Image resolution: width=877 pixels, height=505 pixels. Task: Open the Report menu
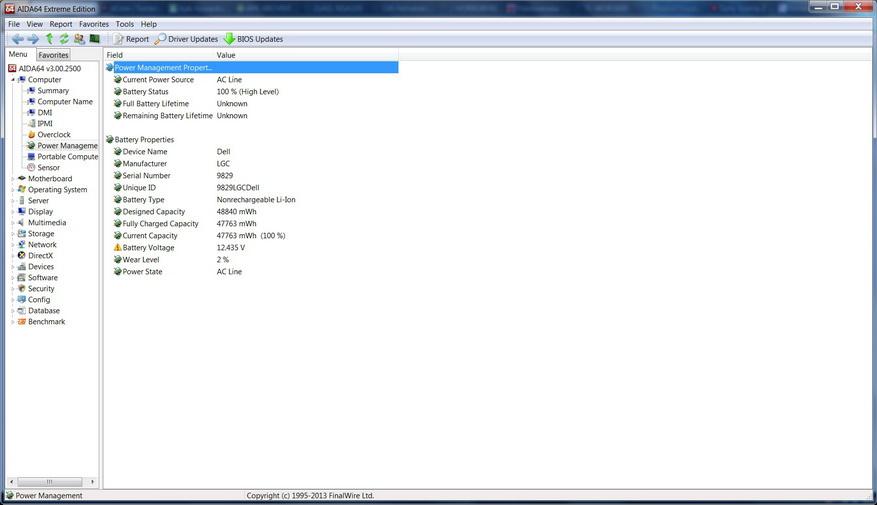pyautogui.click(x=60, y=24)
